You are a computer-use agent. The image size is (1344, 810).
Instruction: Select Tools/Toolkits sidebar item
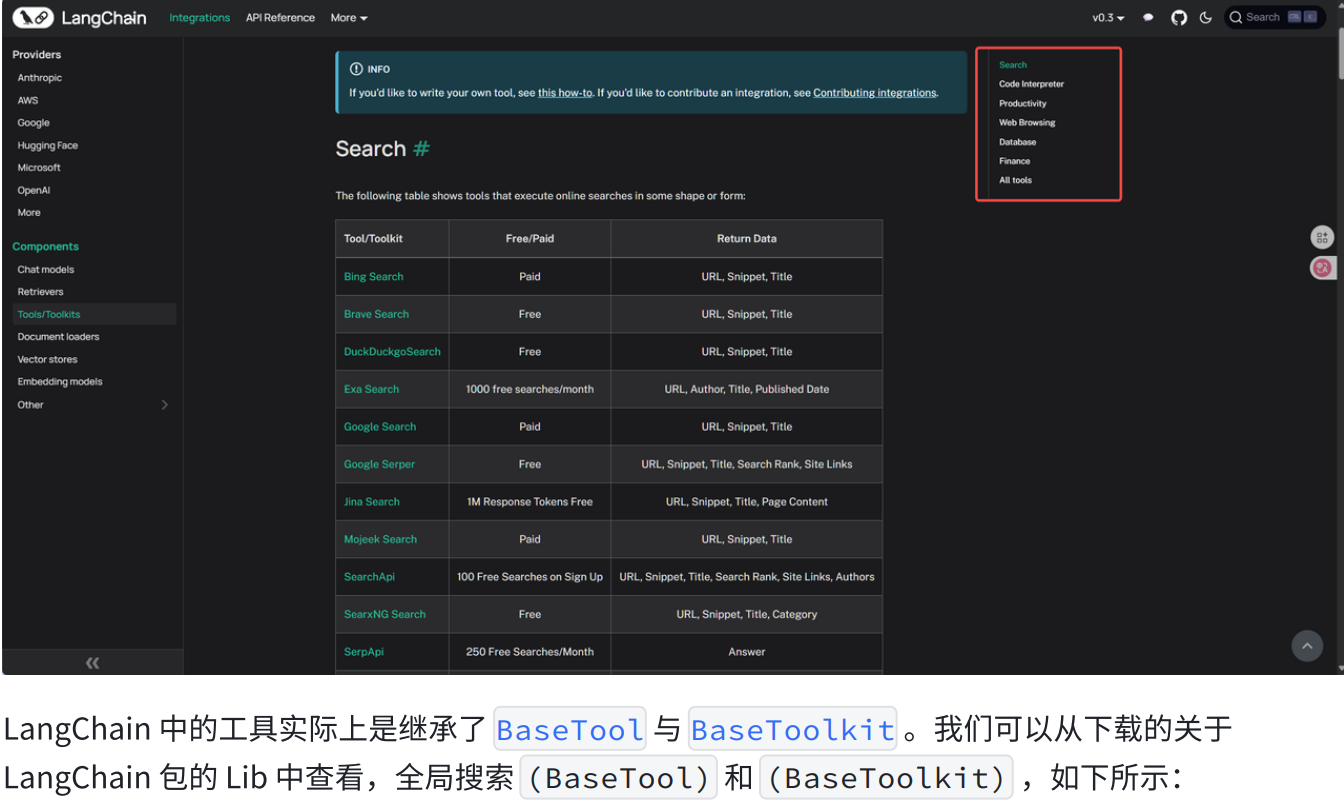point(94,314)
